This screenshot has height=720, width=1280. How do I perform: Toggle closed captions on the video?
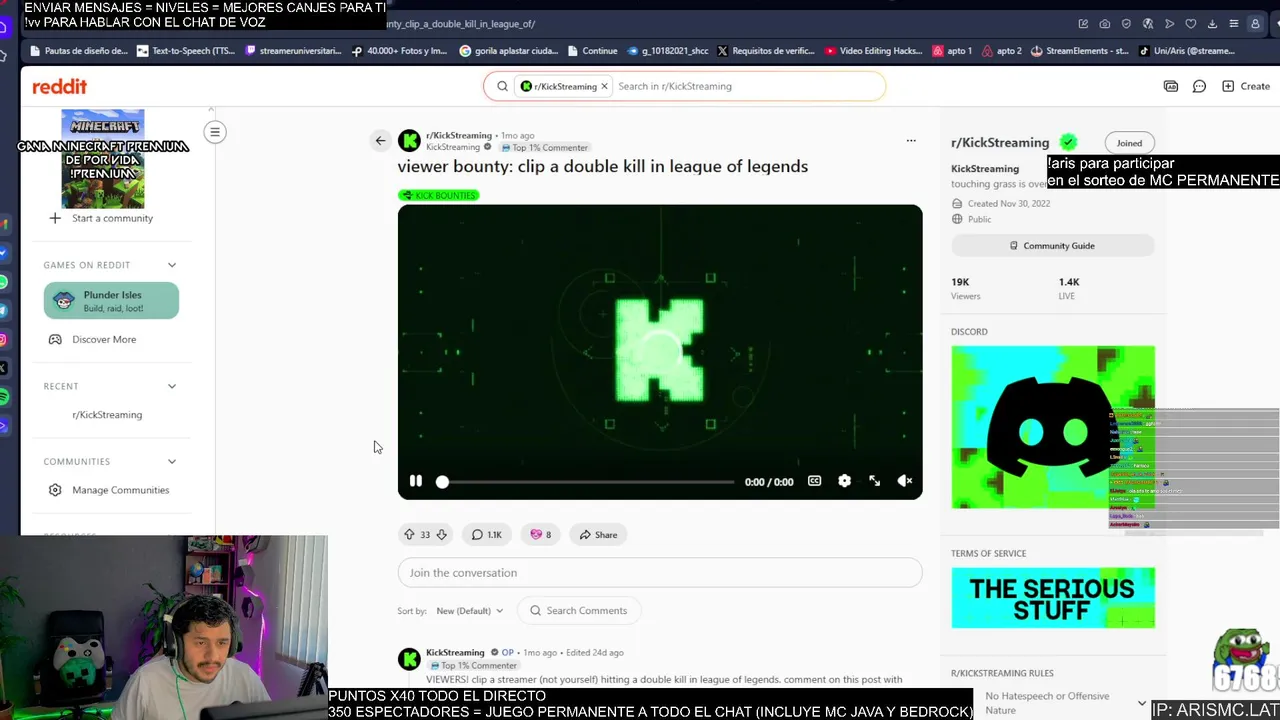(x=814, y=481)
